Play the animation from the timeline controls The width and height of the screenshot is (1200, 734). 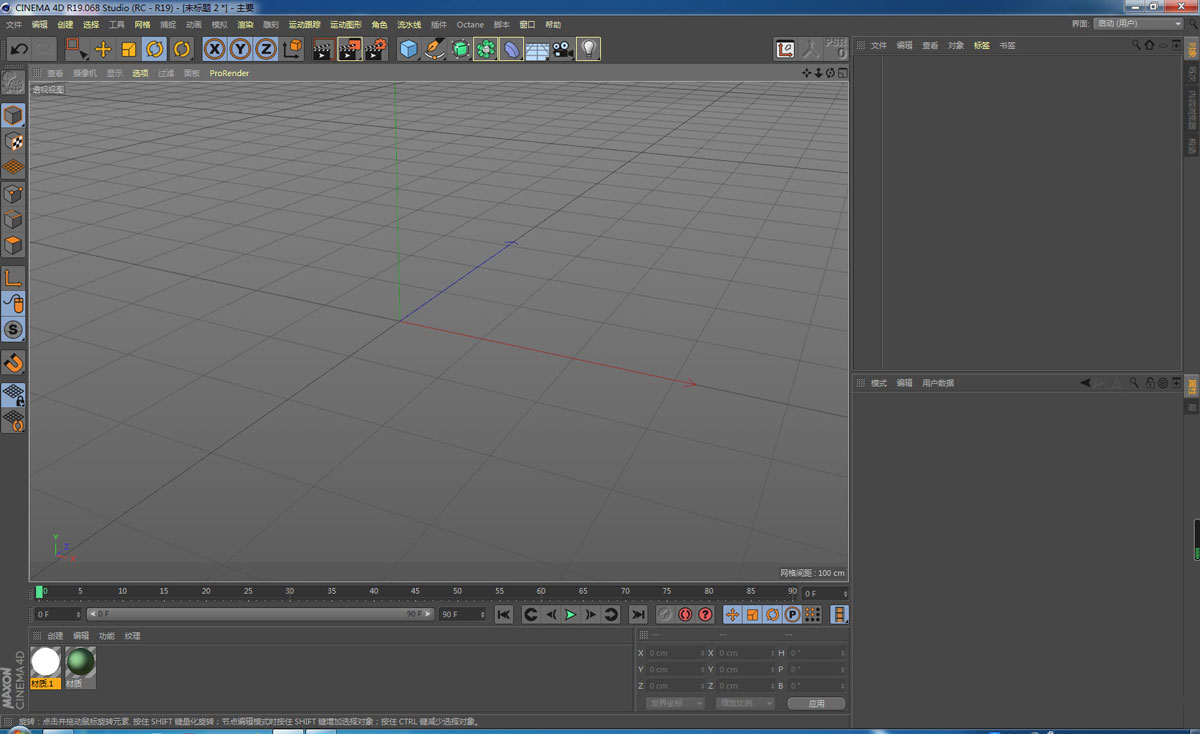tap(569, 614)
